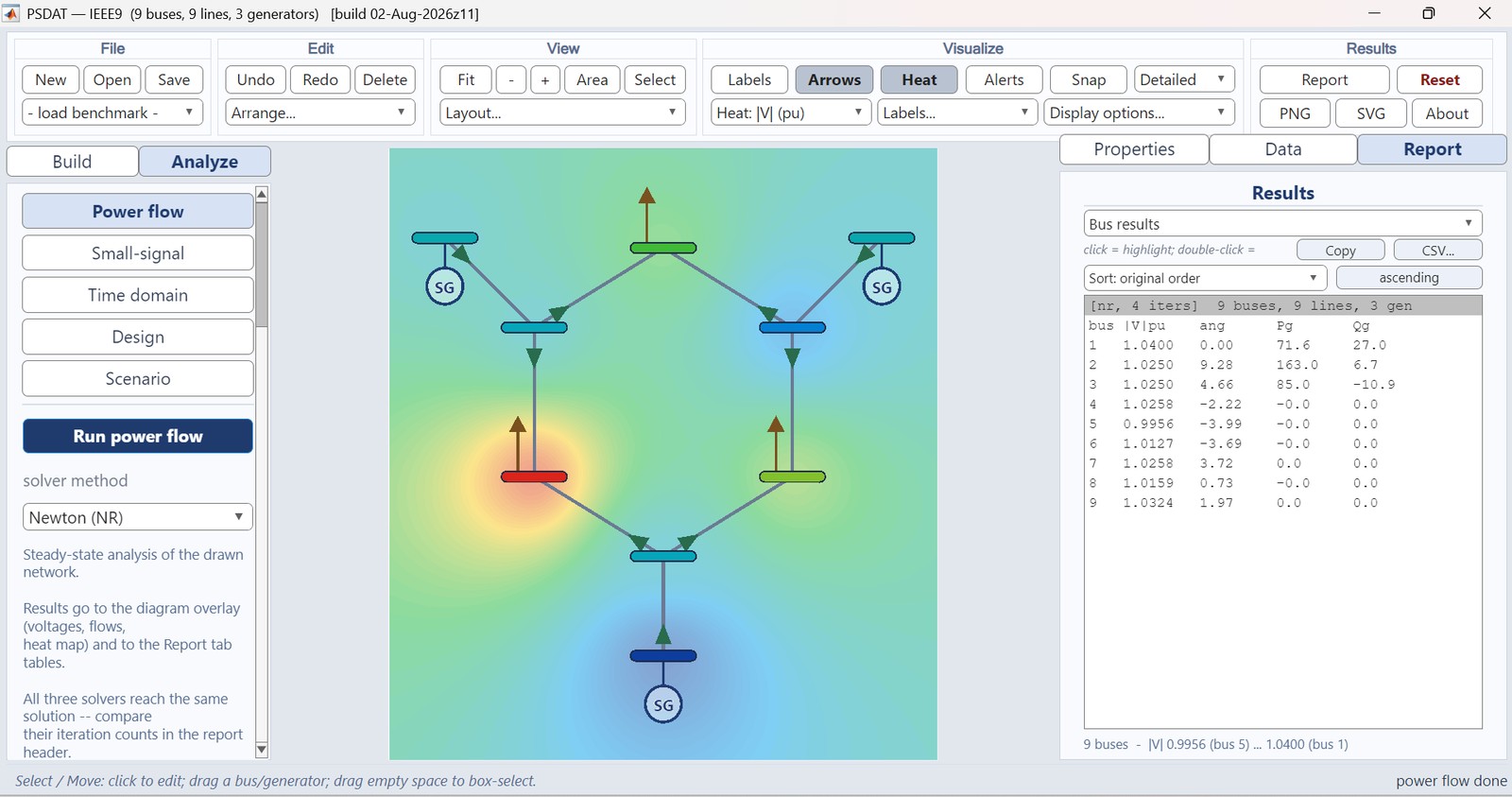Select the teal junction bus above bottom generator line
This screenshot has height=797, width=1512.
[663, 556]
